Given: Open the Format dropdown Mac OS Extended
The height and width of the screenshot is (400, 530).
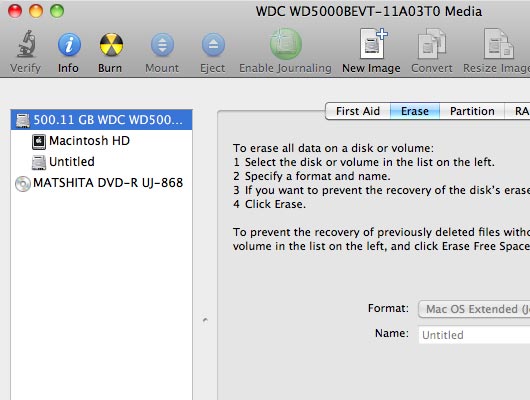Looking at the screenshot, I should [474, 309].
